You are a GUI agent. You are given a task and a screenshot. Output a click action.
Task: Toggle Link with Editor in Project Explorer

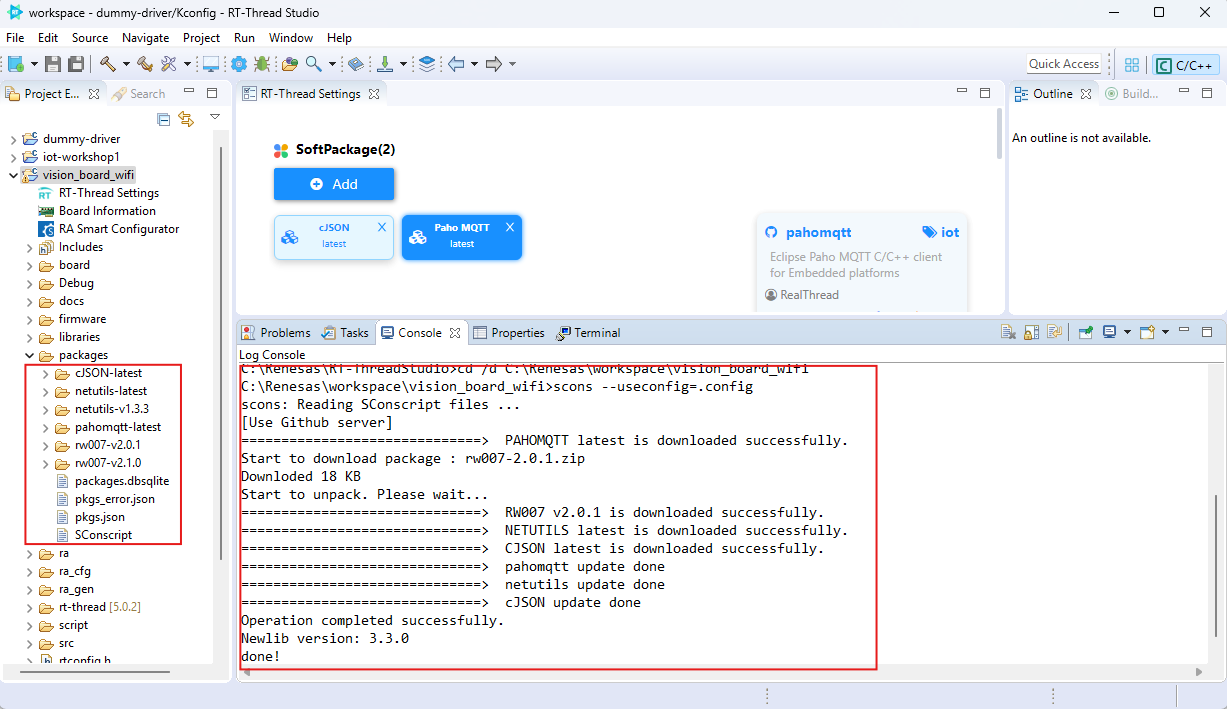[185, 119]
